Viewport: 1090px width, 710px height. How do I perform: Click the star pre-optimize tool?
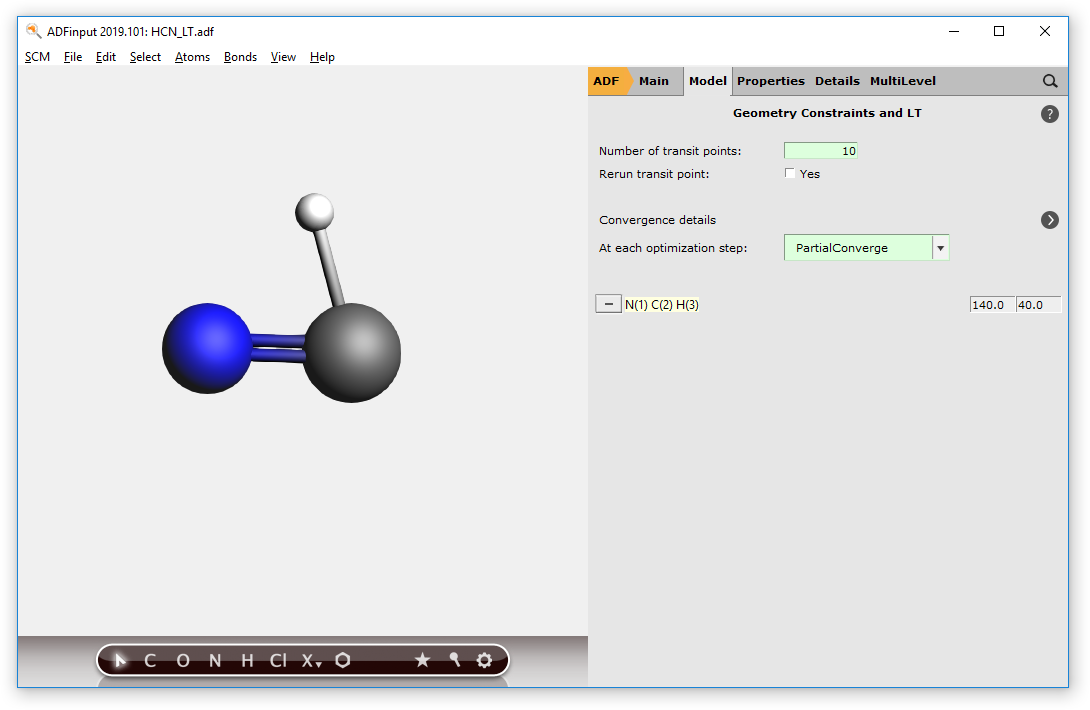coord(422,660)
